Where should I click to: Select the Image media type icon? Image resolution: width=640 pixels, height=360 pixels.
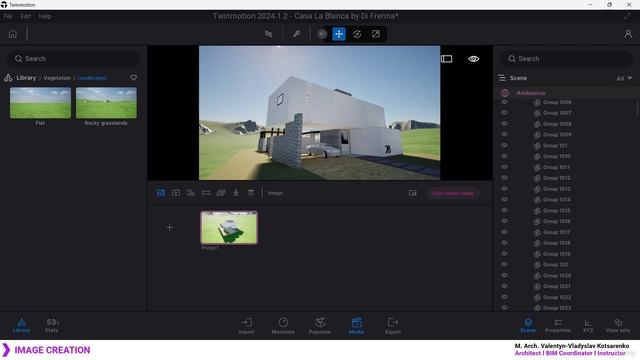[161, 193]
